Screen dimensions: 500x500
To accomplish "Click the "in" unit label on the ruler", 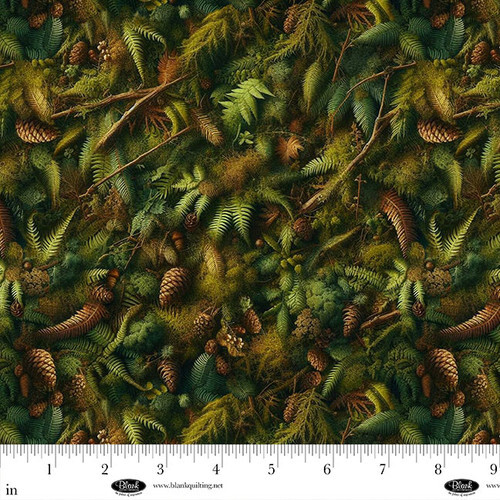I will point(12,490).
